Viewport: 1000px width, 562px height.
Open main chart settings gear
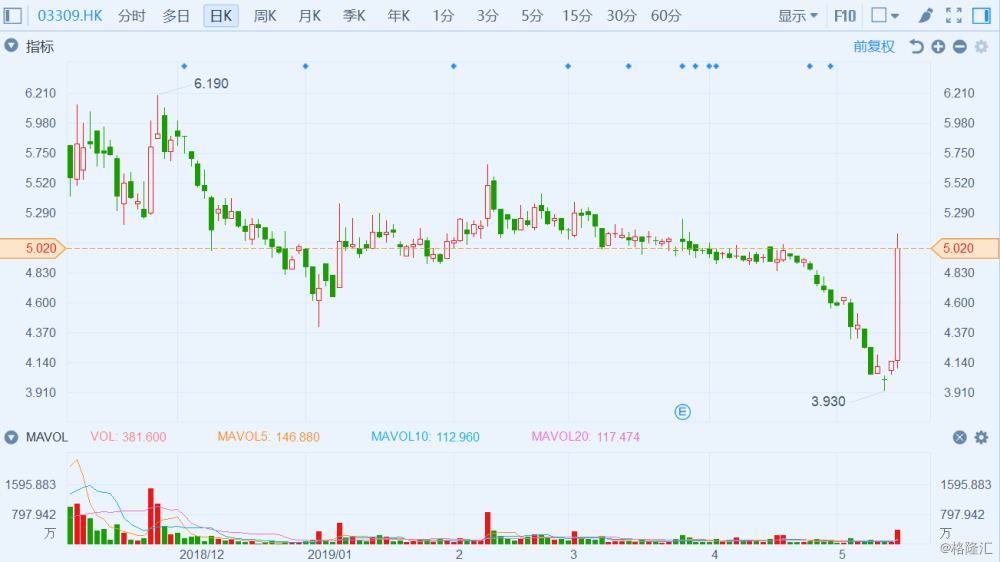(x=981, y=46)
